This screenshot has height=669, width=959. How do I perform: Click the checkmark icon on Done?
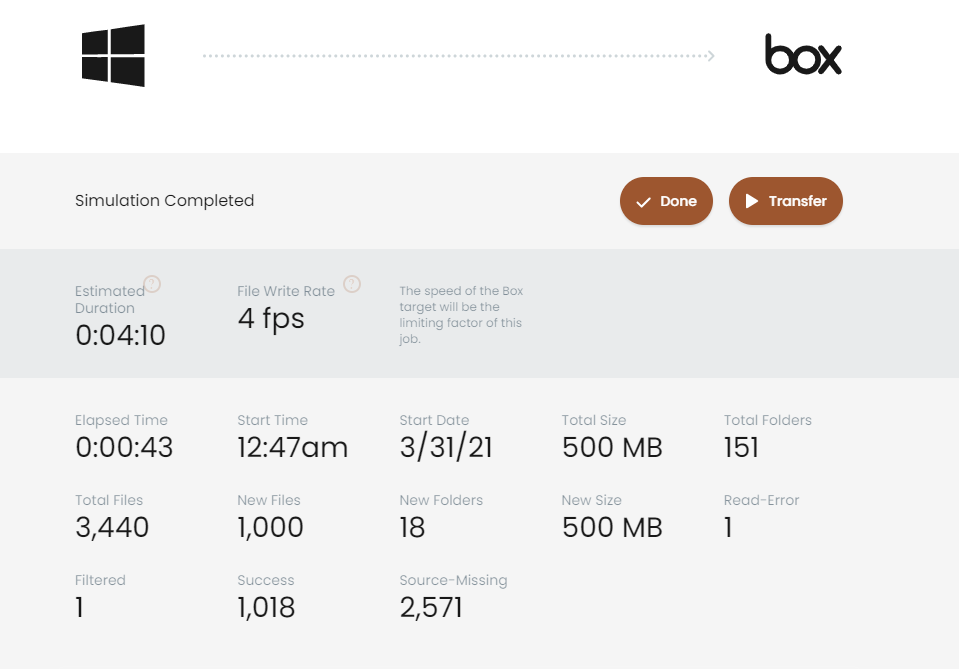643,202
